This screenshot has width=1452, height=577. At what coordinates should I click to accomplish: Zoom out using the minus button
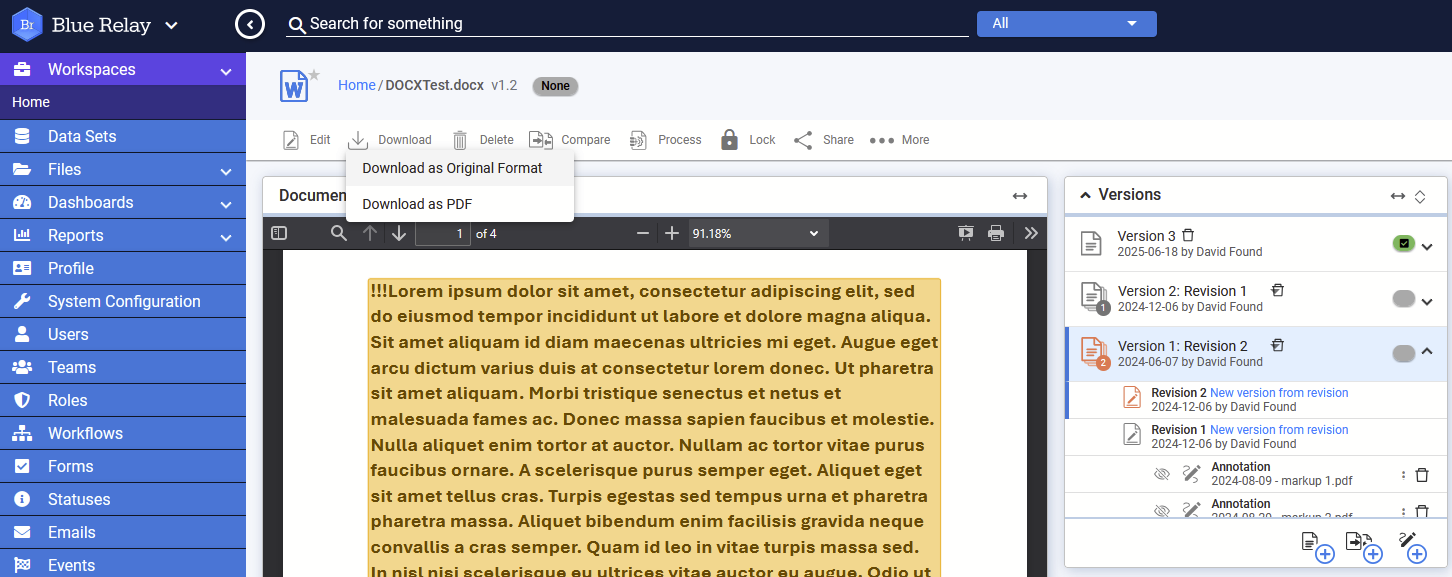coord(643,233)
